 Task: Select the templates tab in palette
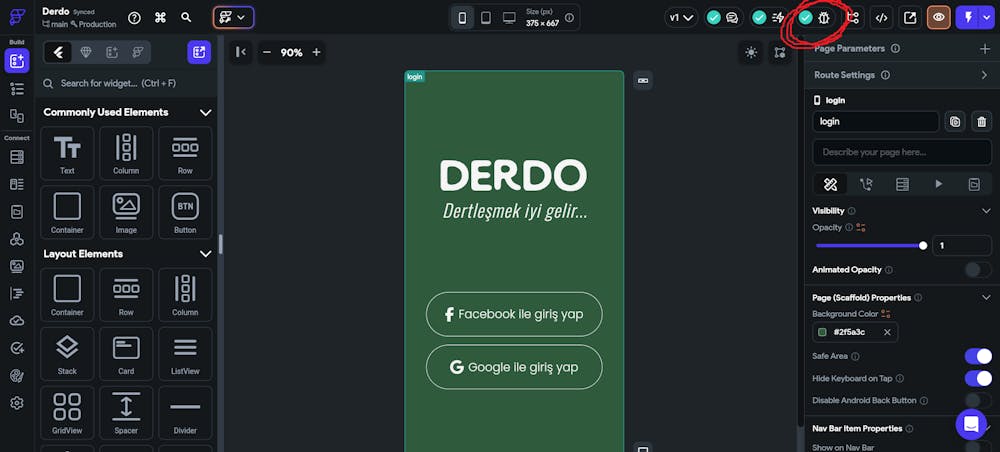[x=112, y=52]
